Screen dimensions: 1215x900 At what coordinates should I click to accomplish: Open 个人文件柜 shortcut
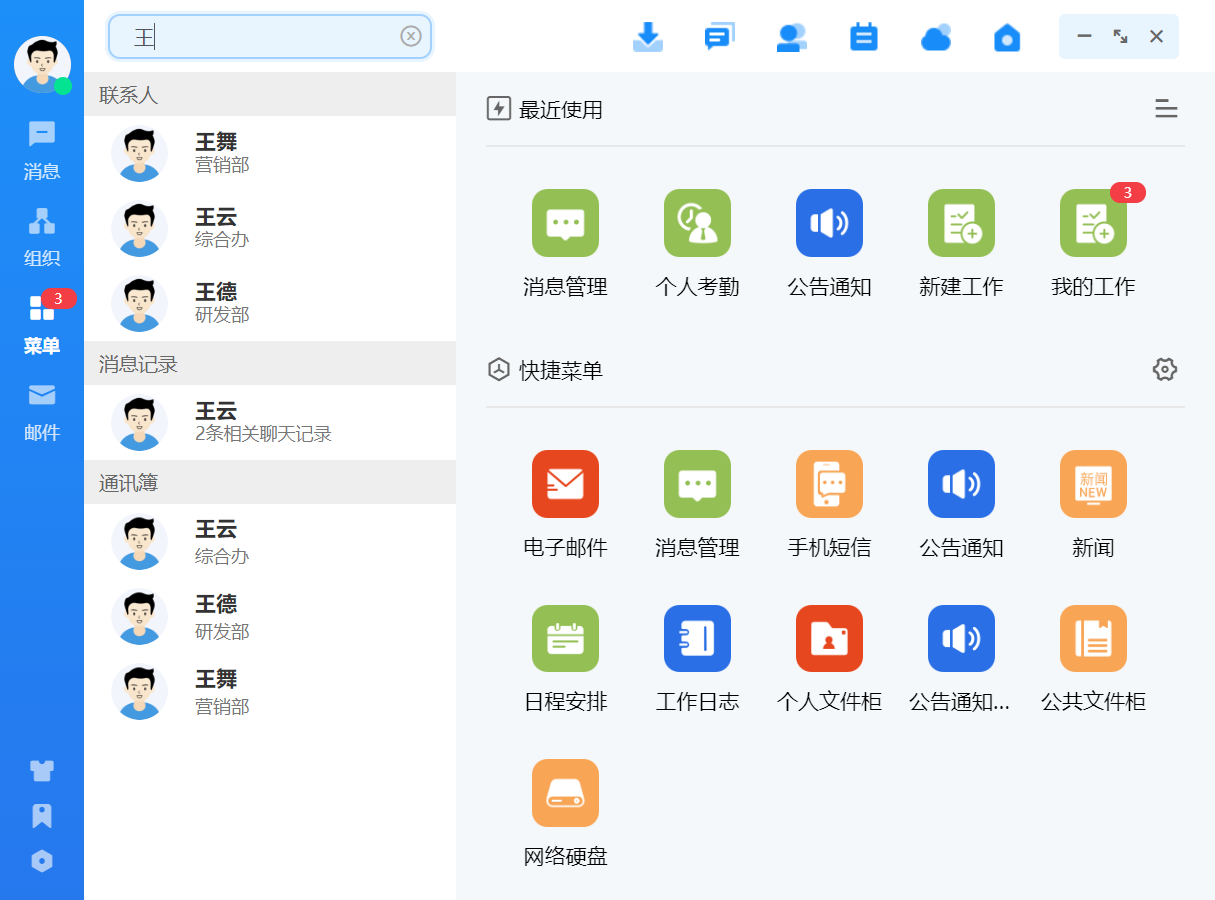pyautogui.click(x=829, y=639)
